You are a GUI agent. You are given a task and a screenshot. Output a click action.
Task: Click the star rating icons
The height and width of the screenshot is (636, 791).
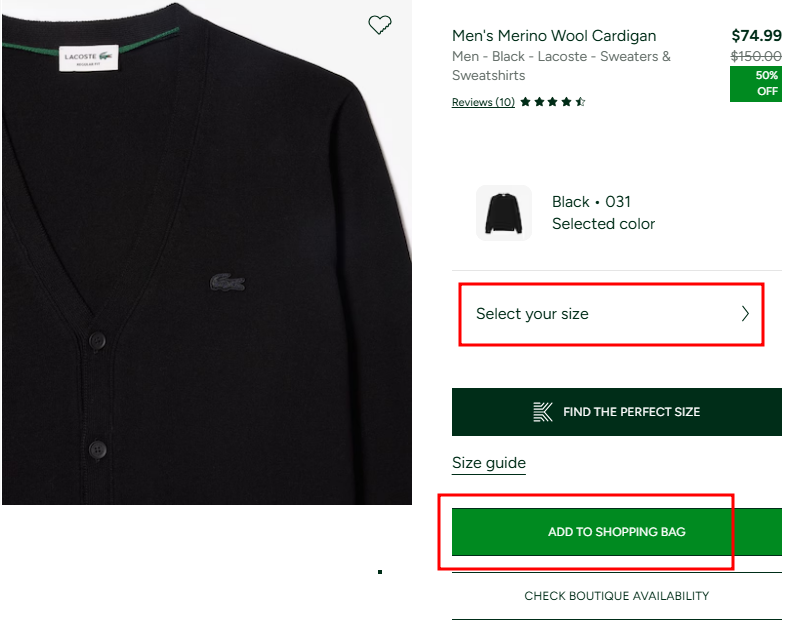pyautogui.click(x=553, y=102)
